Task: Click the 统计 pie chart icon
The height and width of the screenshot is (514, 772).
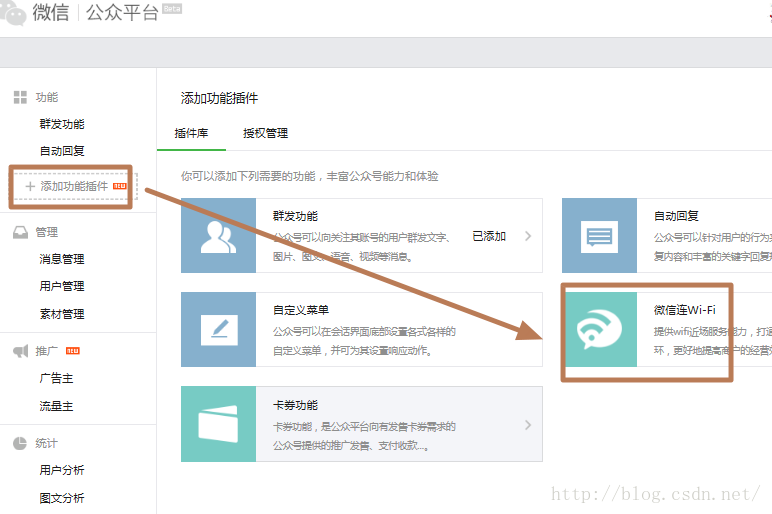Action: (20, 443)
